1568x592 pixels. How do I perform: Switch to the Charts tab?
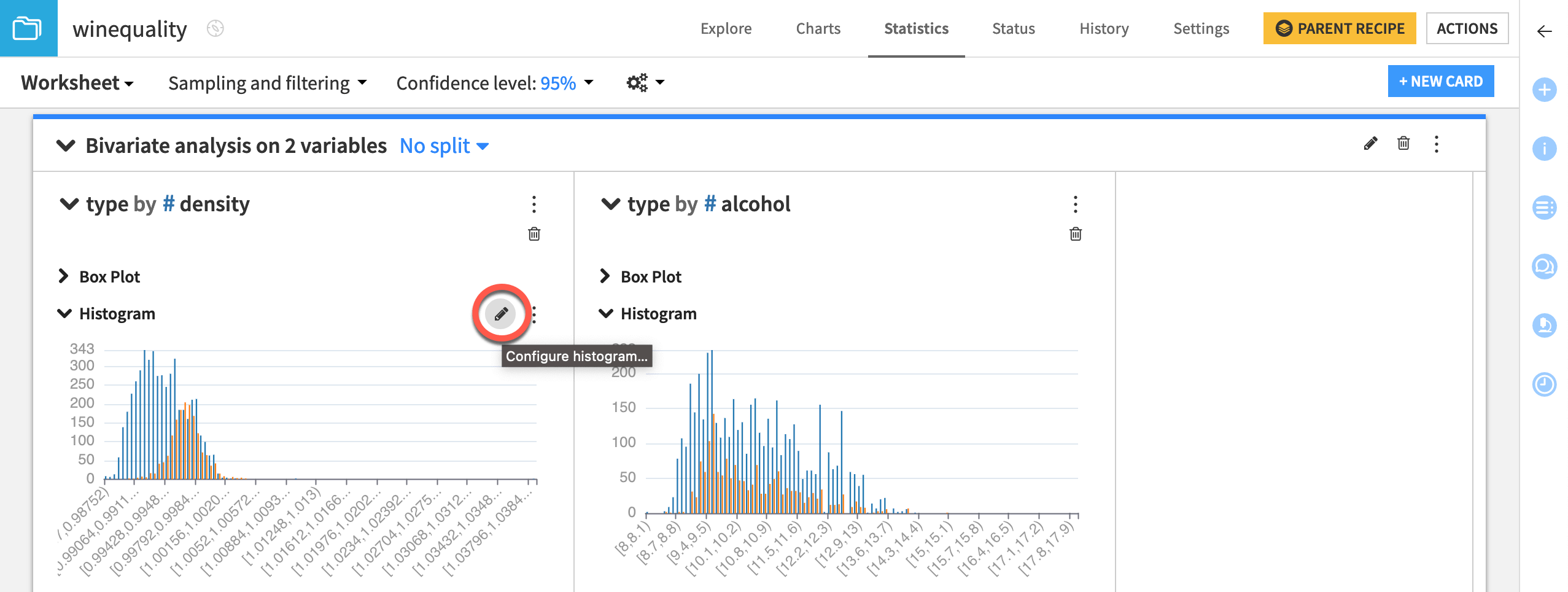pyautogui.click(x=817, y=28)
